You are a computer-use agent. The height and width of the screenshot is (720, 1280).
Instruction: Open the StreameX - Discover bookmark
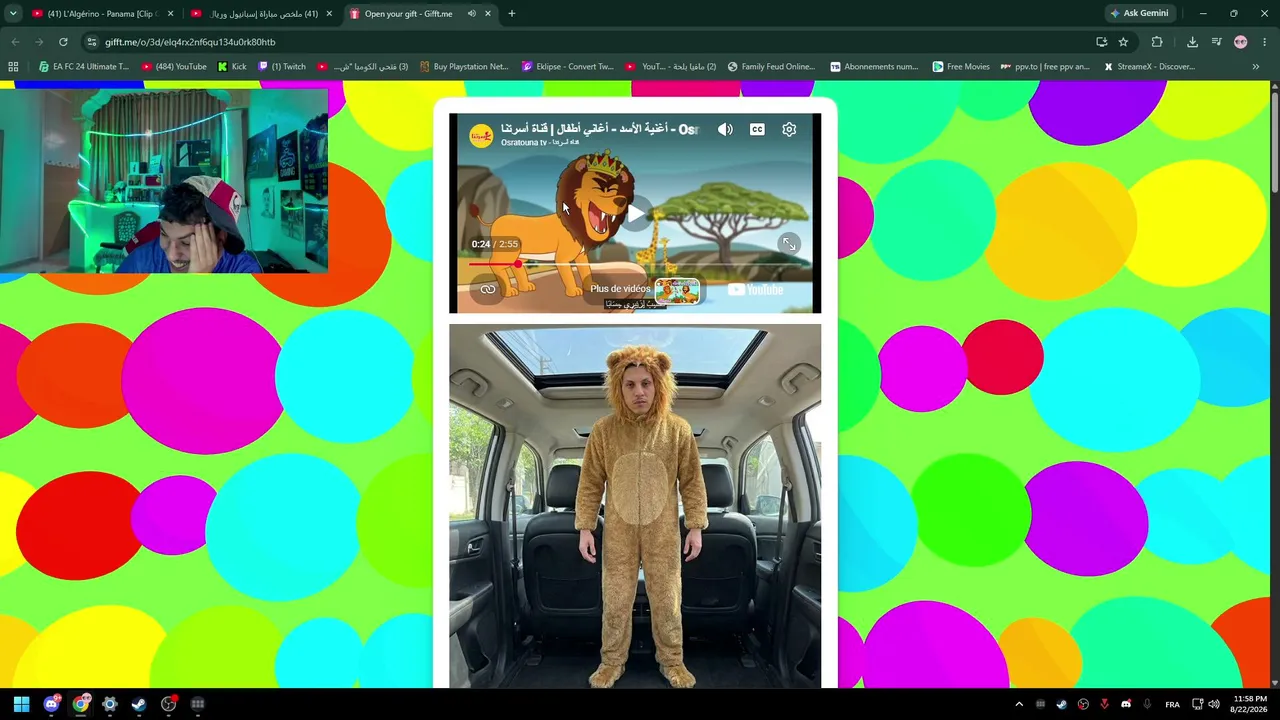1149,67
